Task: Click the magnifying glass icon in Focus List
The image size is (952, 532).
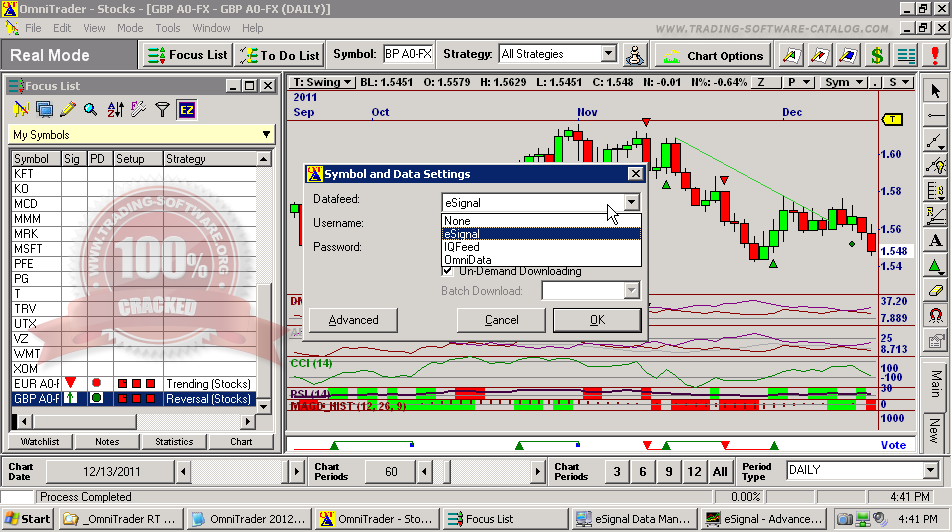Action: pyautogui.click(x=91, y=109)
